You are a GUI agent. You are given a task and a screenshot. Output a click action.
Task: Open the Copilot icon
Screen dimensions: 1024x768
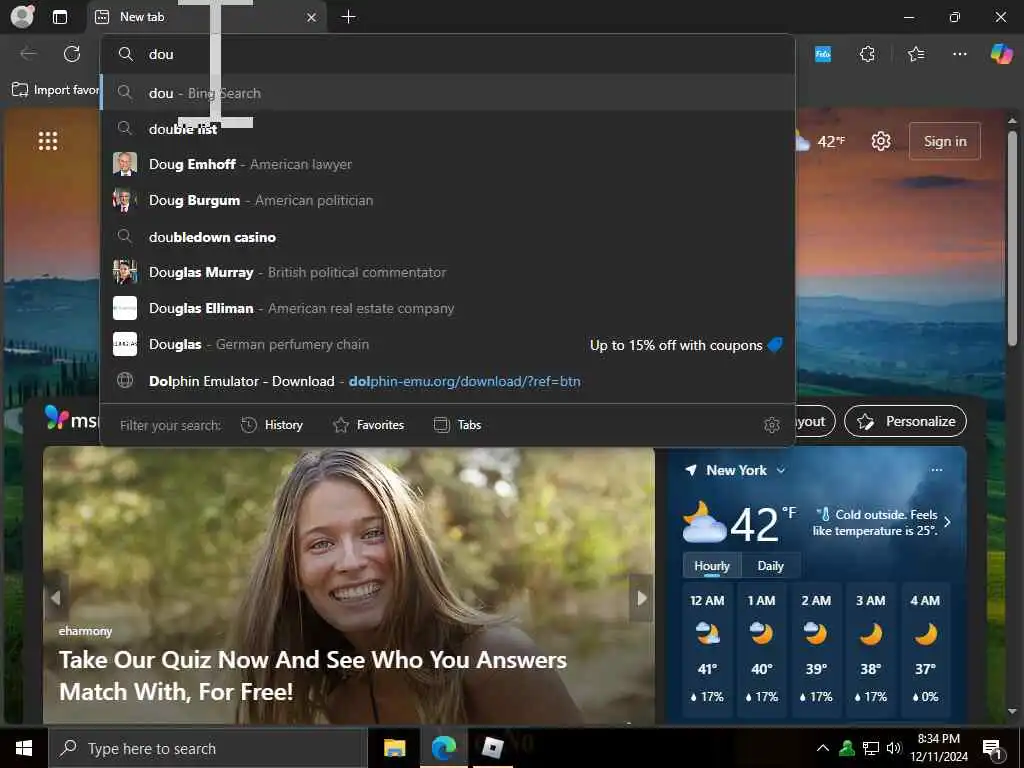[1001, 54]
